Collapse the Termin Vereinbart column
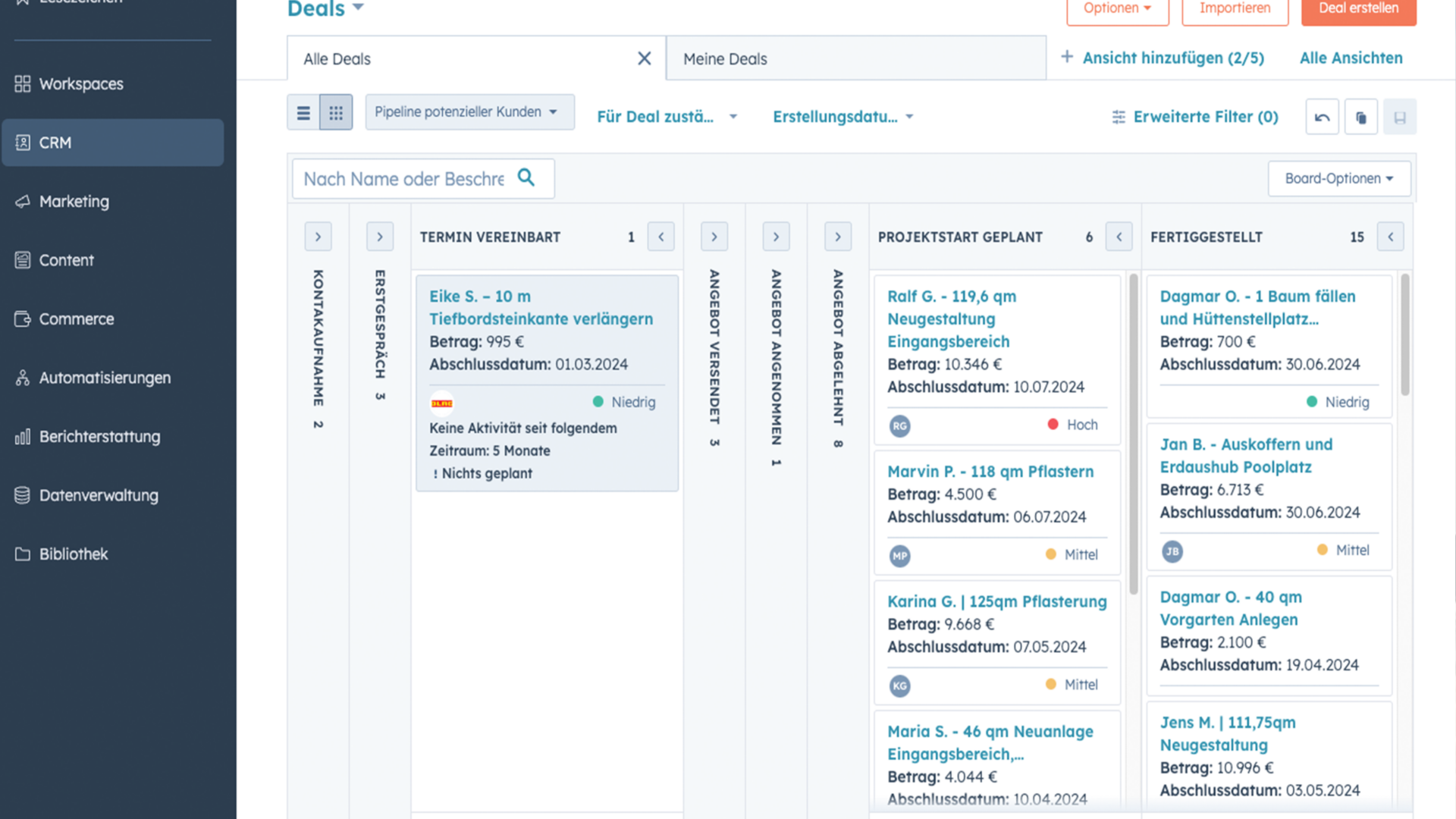 [661, 237]
